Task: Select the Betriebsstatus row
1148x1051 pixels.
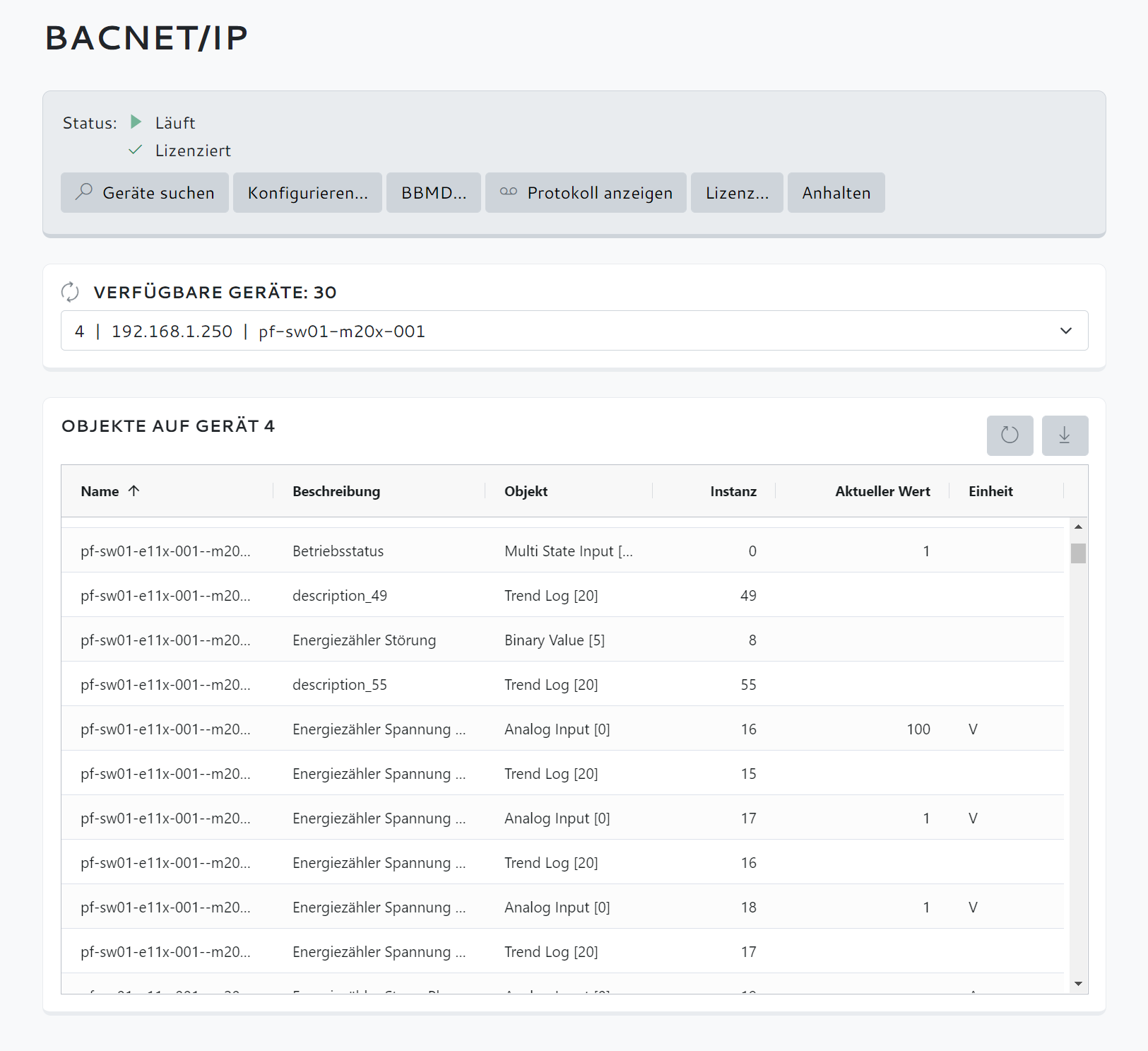Action: (562, 551)
